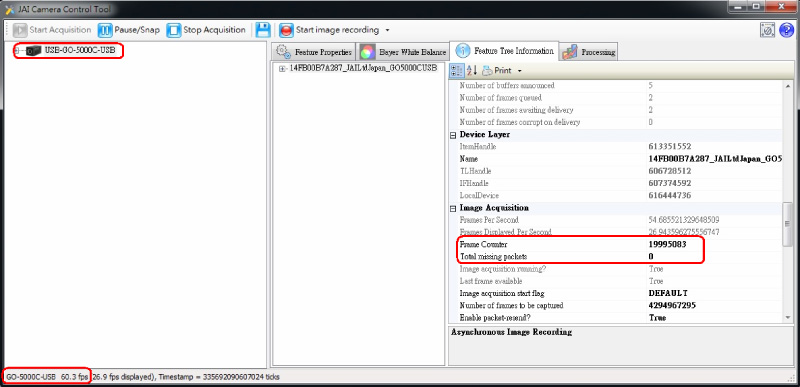The height and width of the screenshot is (387, 800).
Task: Collapse the Image Acquisition category
Action: 453,209
